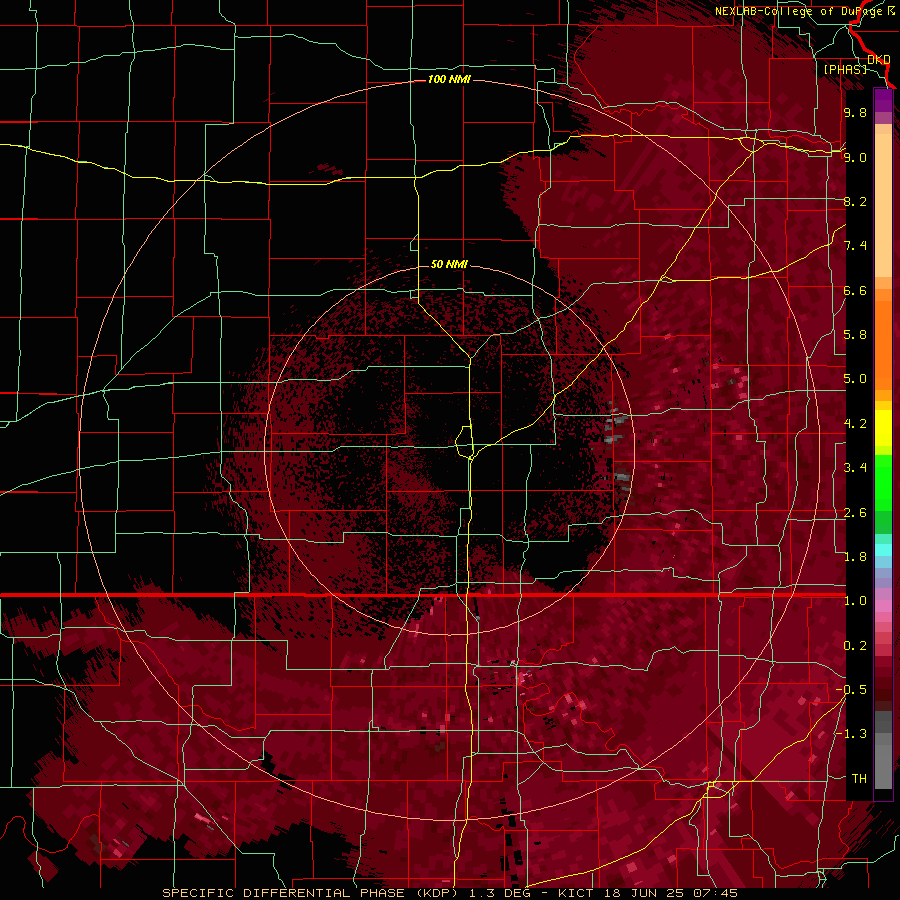Click the 9.8 color scale value
Screen dimensions: 900x900
[x=855, y=112]
